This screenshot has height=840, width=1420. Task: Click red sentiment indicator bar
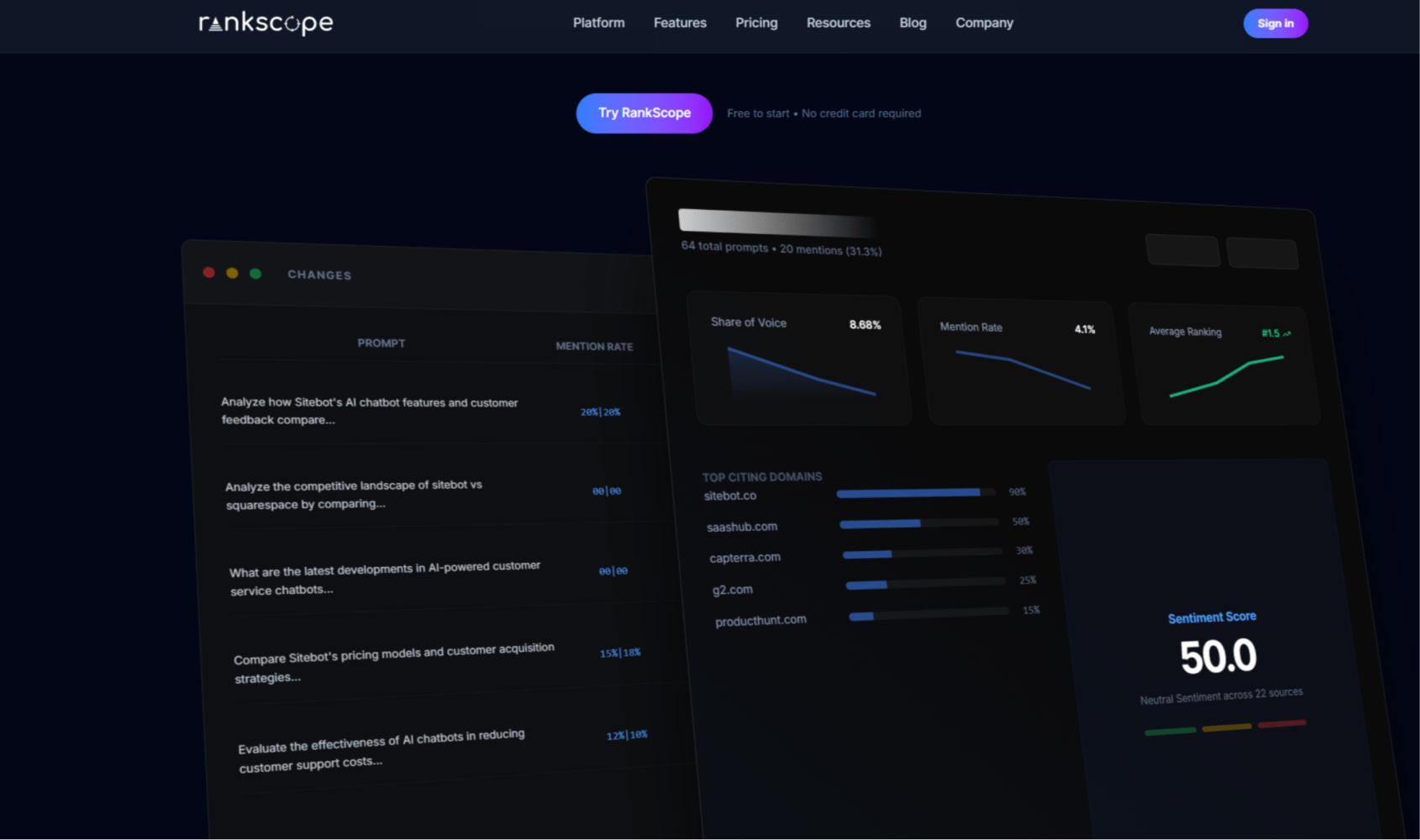1281,723
